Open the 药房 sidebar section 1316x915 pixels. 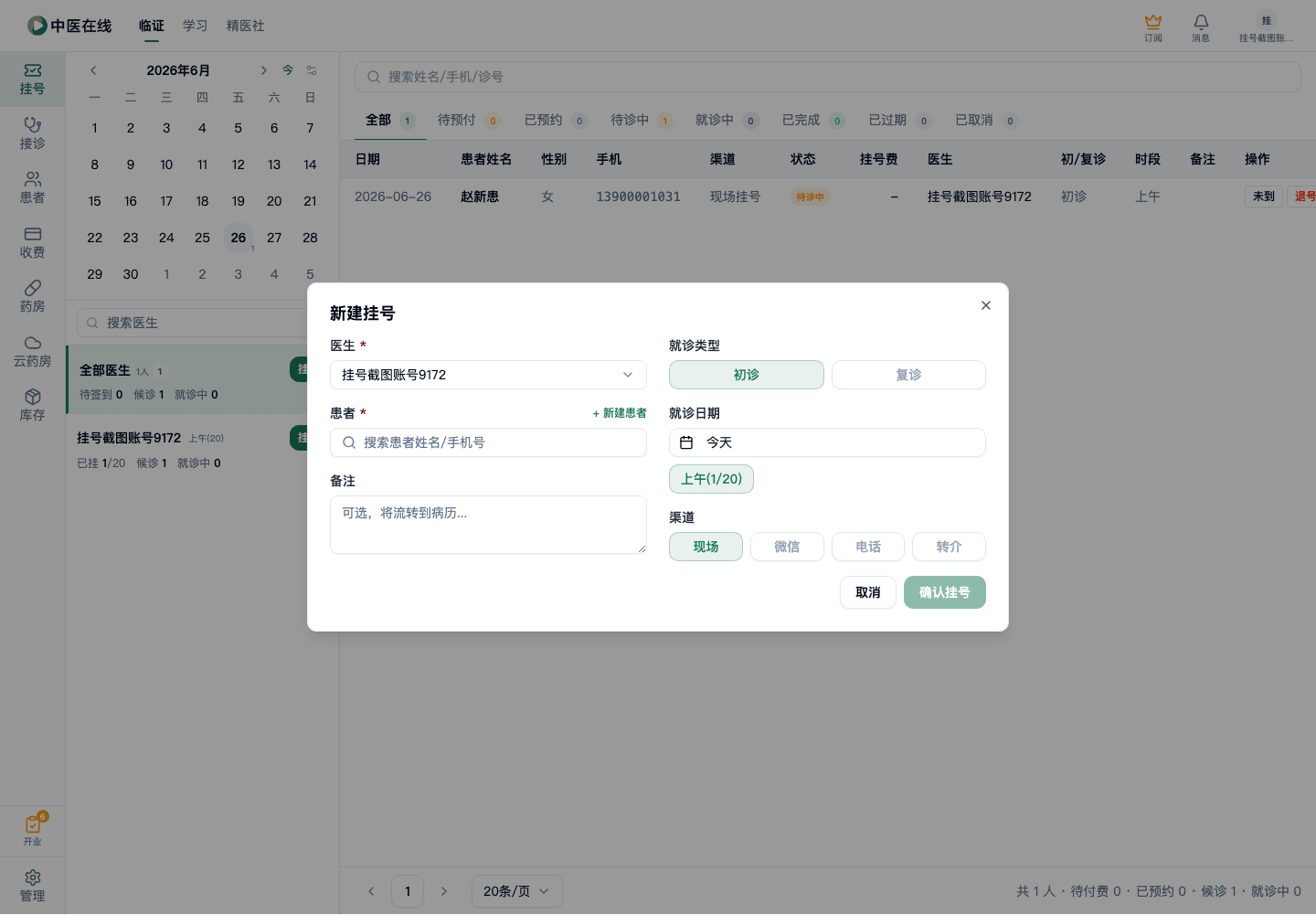(32, 297)
